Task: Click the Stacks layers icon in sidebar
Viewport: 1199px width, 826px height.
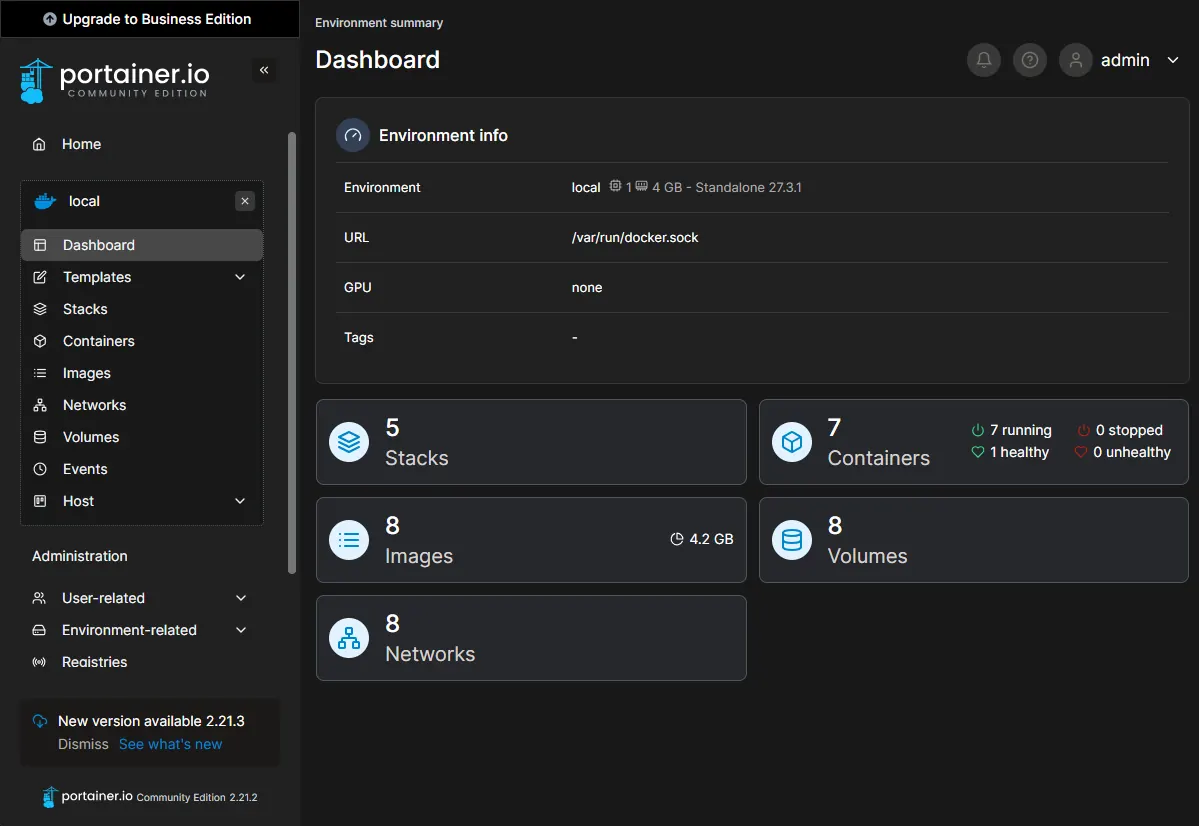Action: click(40, 310)
